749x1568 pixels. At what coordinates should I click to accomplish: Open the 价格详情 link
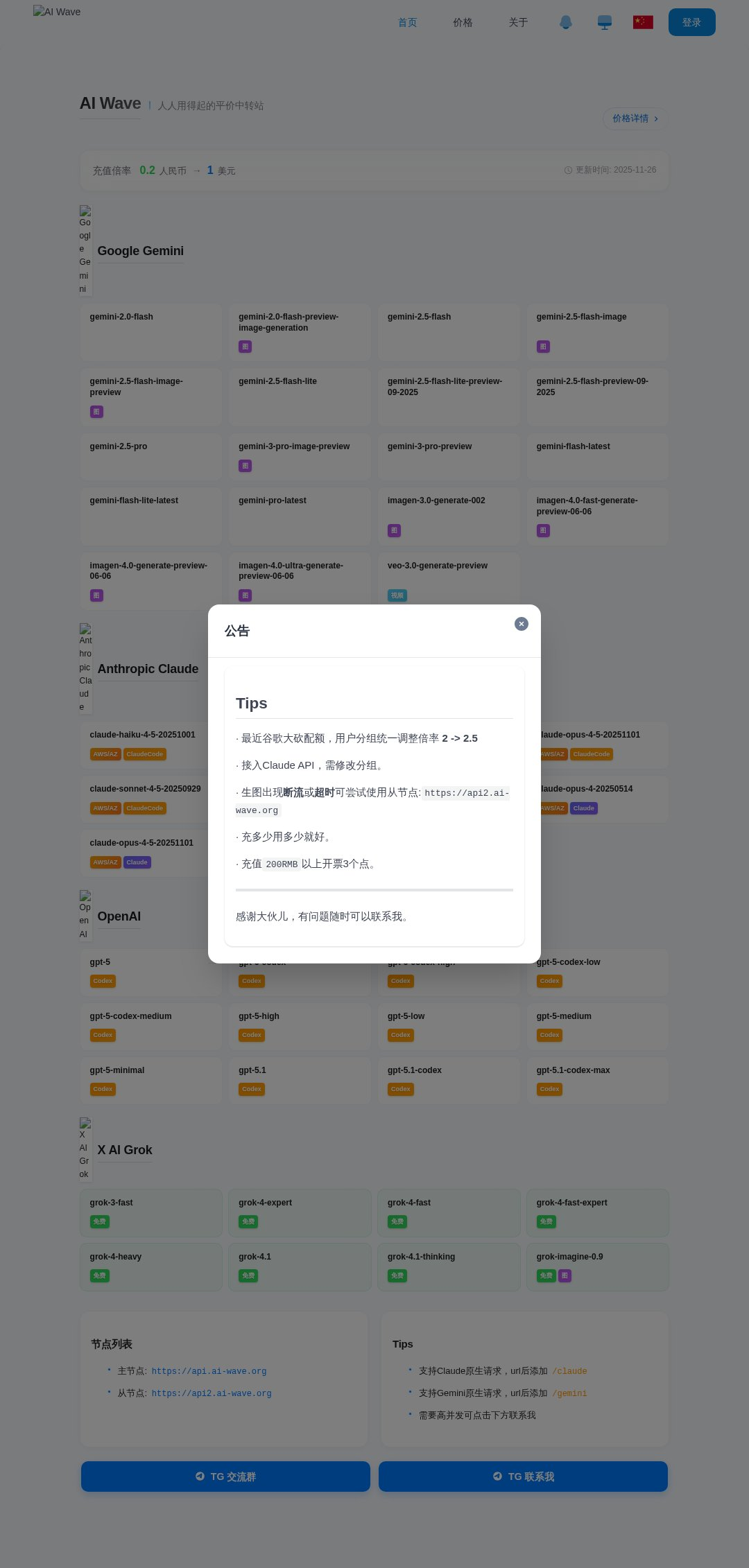(x=635, y=119)
